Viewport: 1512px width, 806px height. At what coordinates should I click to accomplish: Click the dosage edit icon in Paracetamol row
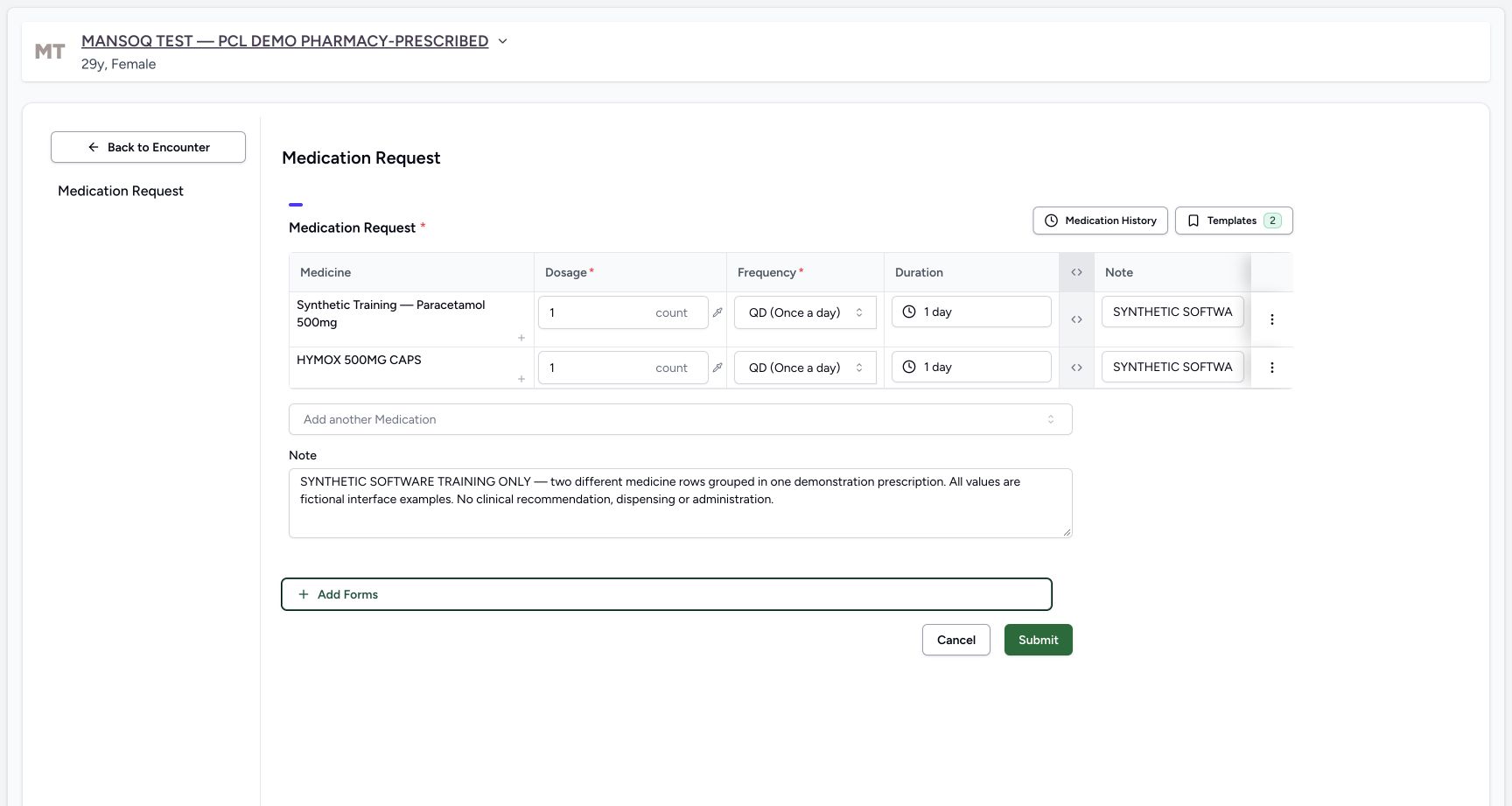coord(717,312)
